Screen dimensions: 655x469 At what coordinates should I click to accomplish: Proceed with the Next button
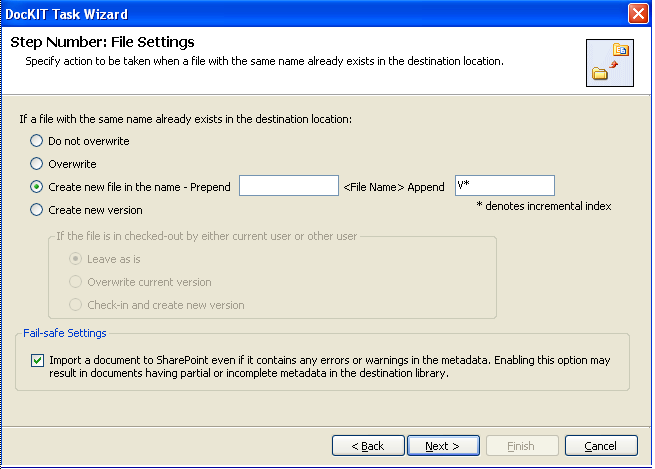tap(443, 446)
